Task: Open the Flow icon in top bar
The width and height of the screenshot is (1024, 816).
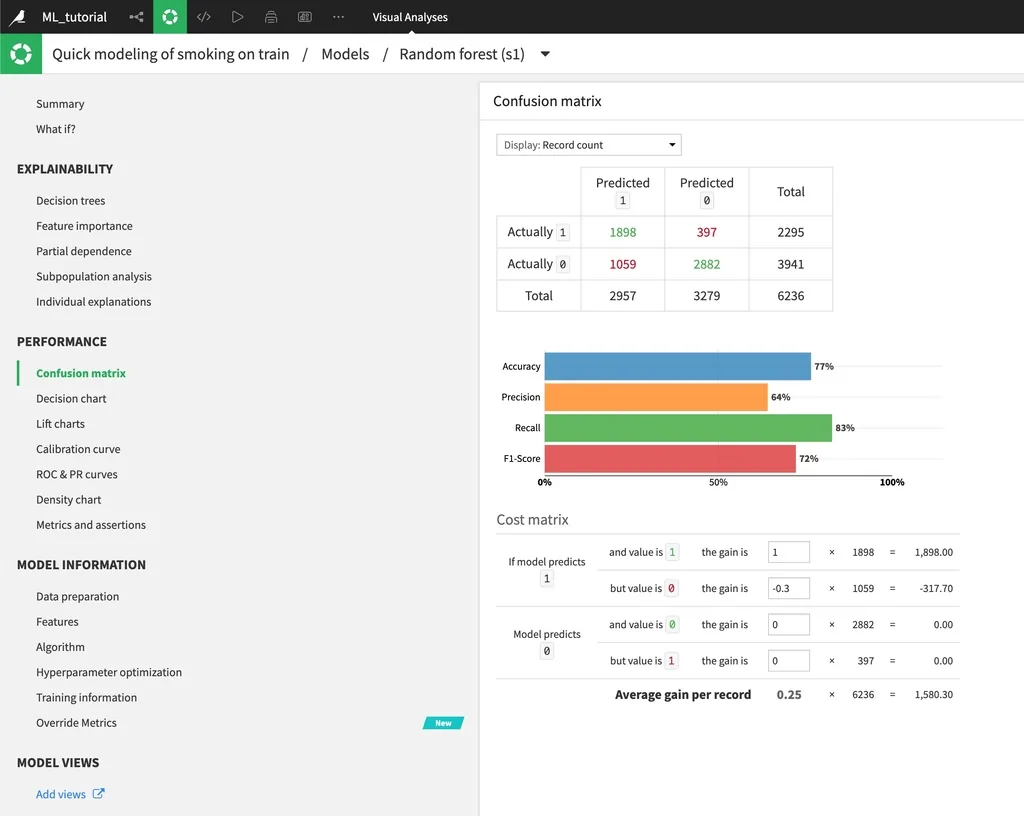Action: coord(136,17)
